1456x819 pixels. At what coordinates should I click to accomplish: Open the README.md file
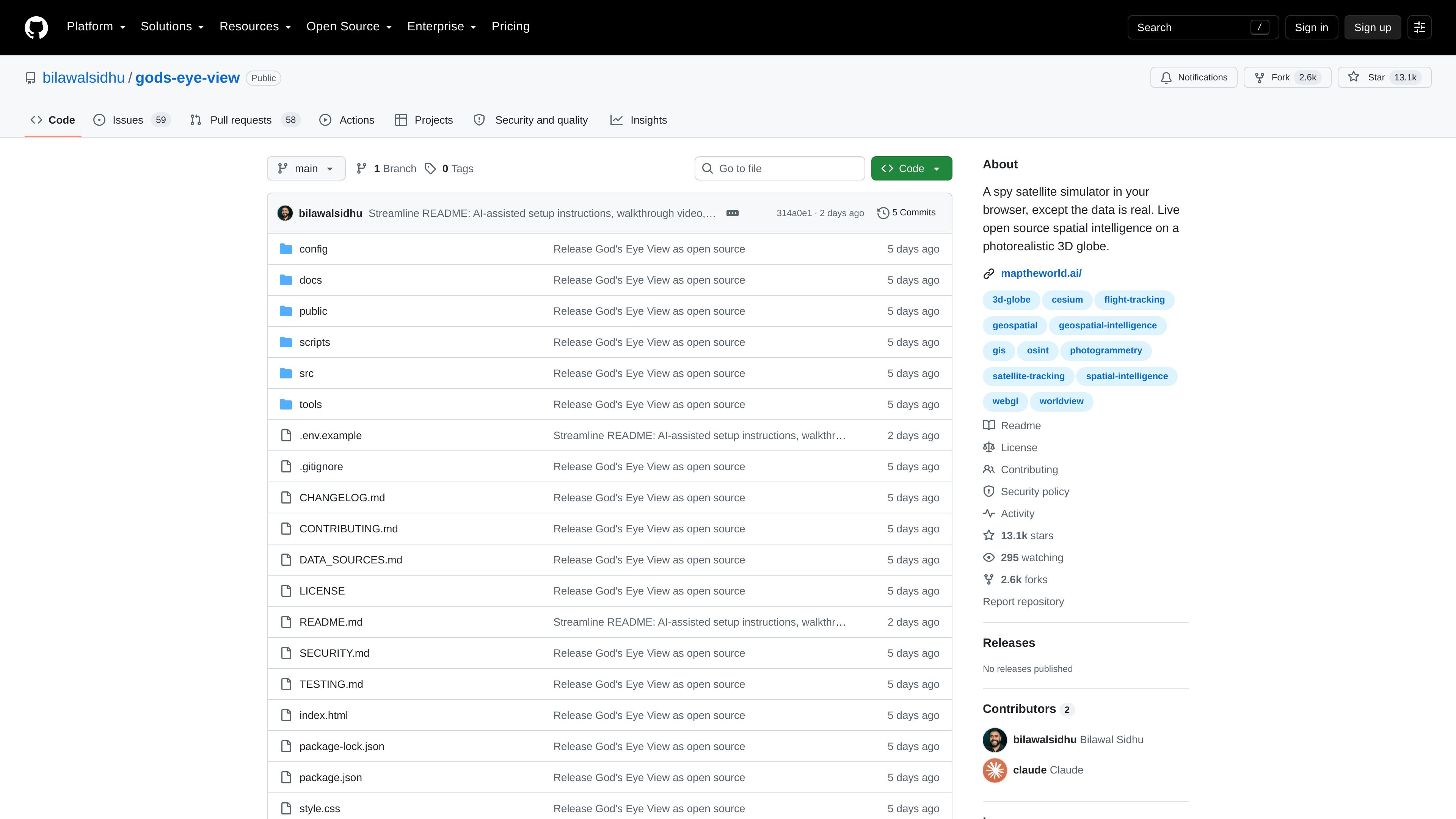point(331,622)
